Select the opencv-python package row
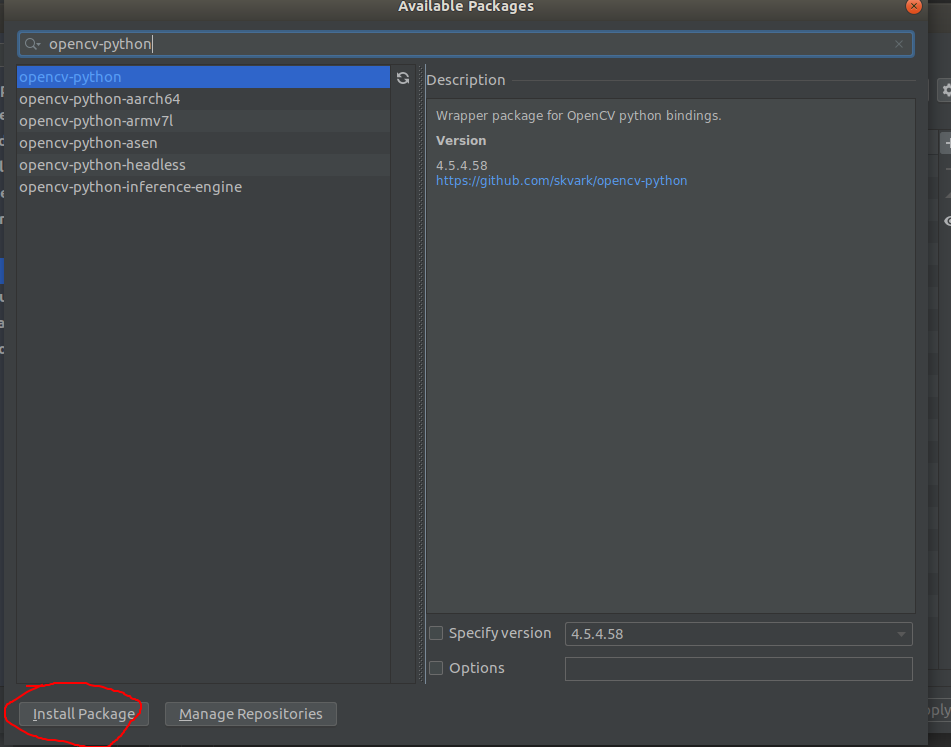The image size is (951, 747). click(203, 77)
